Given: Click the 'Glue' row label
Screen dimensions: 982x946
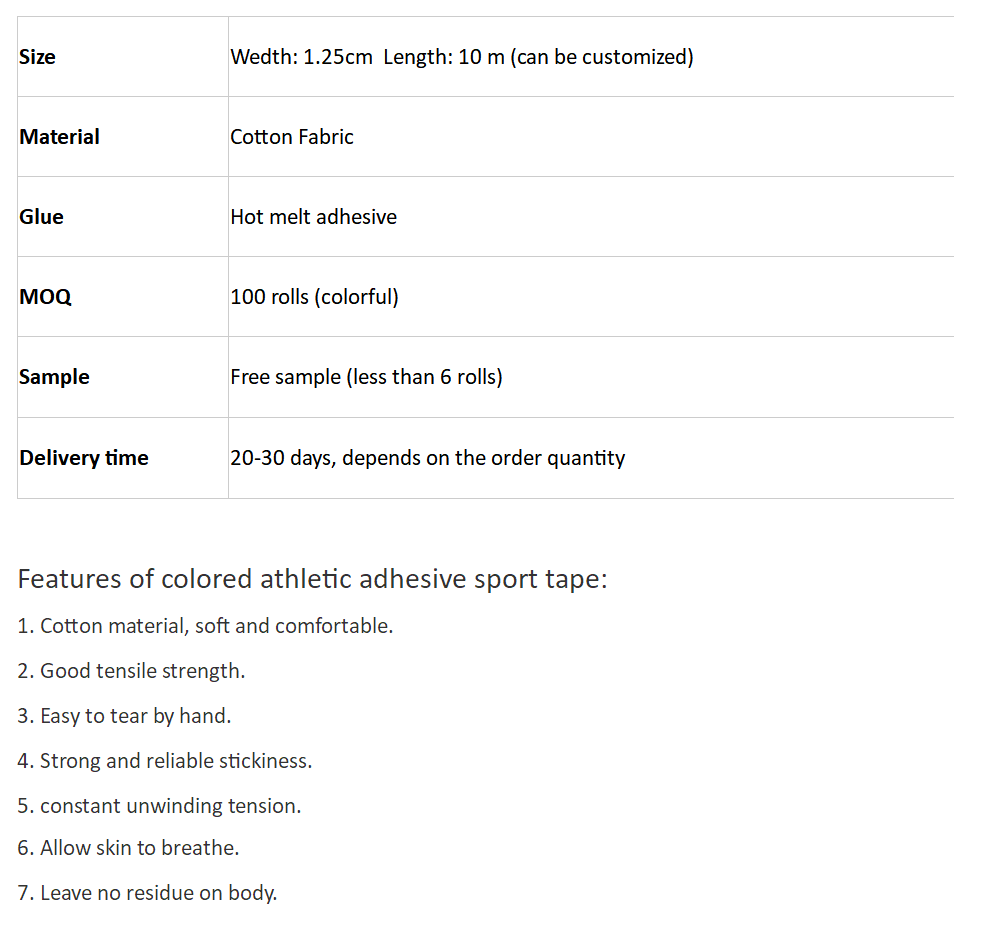Looking at the screenshot, I should [x=42, y=217].
